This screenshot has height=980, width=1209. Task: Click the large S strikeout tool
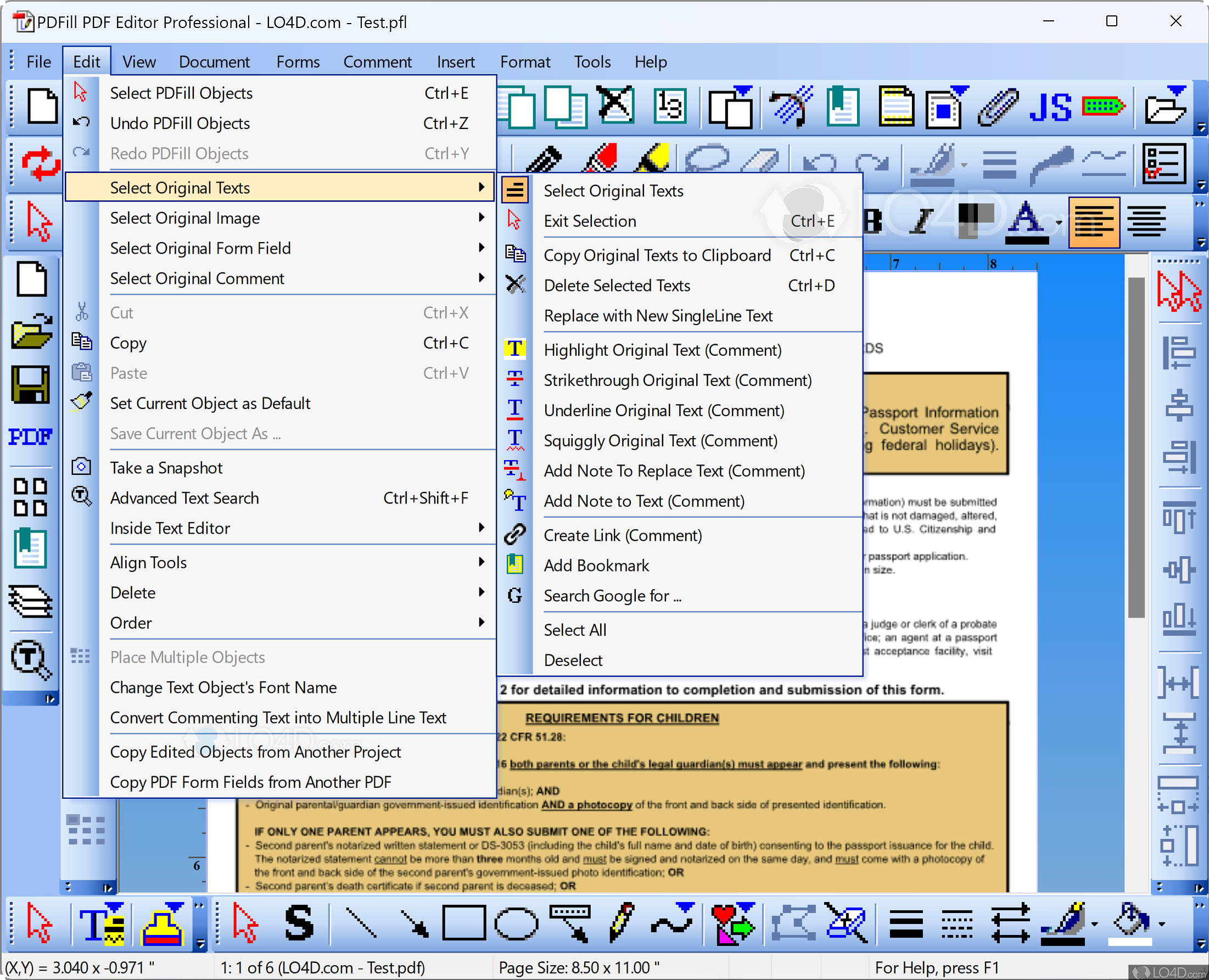299,923
